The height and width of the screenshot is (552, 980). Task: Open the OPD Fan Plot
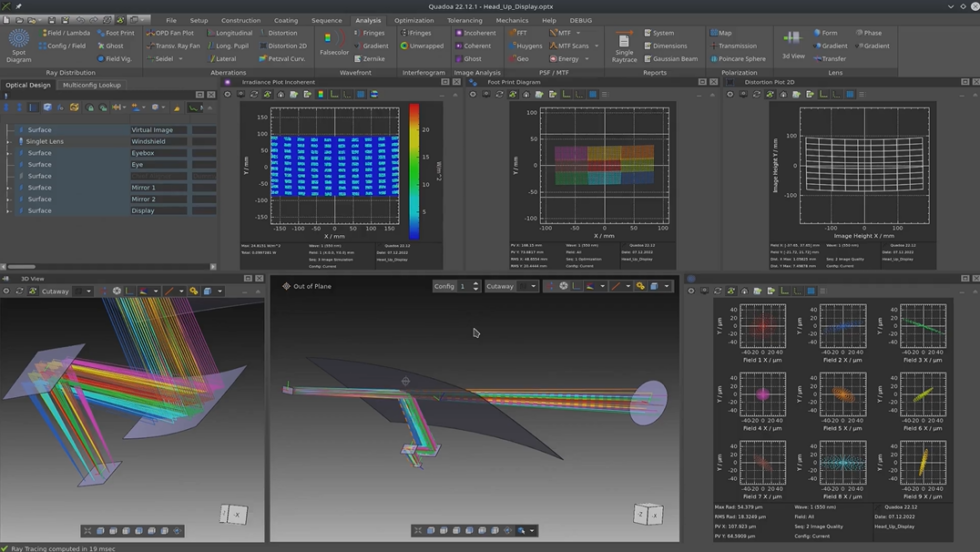(170, 33)
